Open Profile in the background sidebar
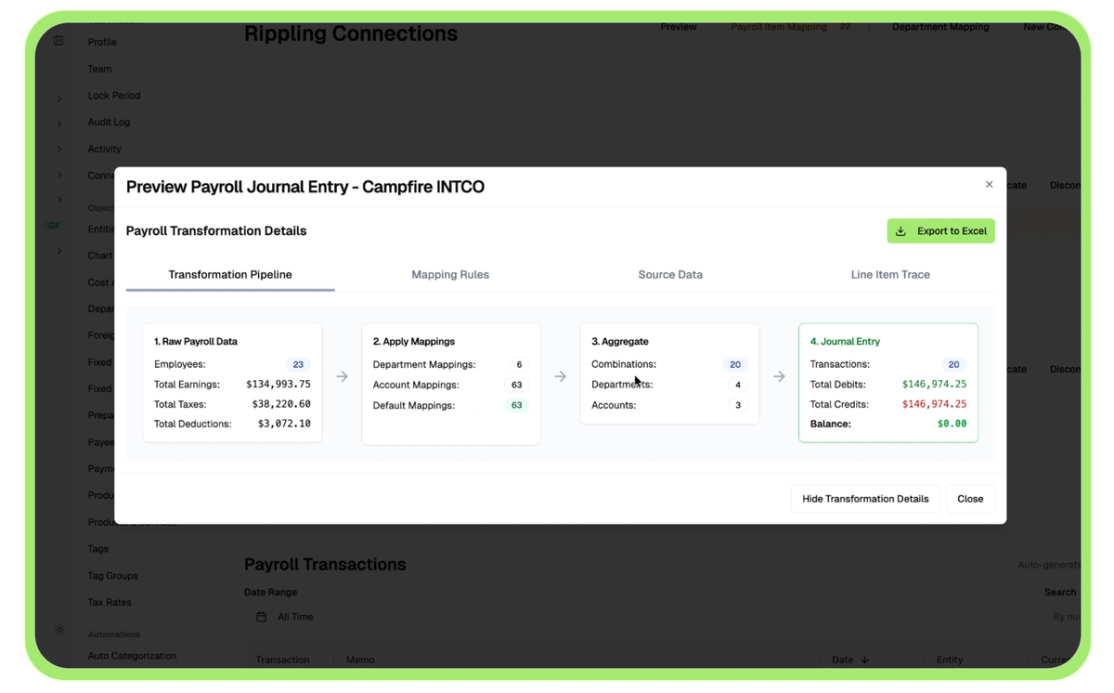Image resolution: width=1114 pixels, height=693 pixels. tap(102, 42)
